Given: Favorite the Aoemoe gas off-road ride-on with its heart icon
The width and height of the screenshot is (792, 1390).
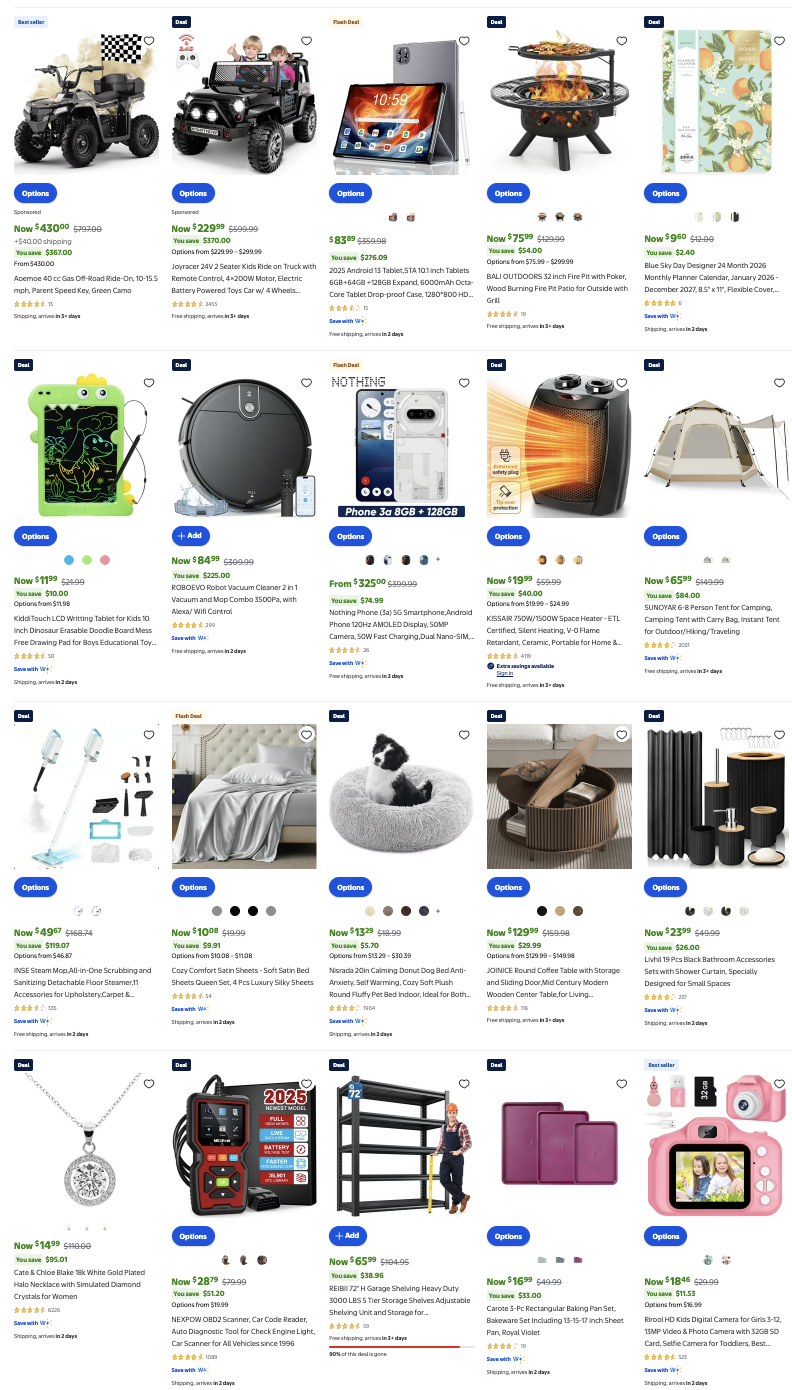Looking at the screenshot, I should 149,41.
